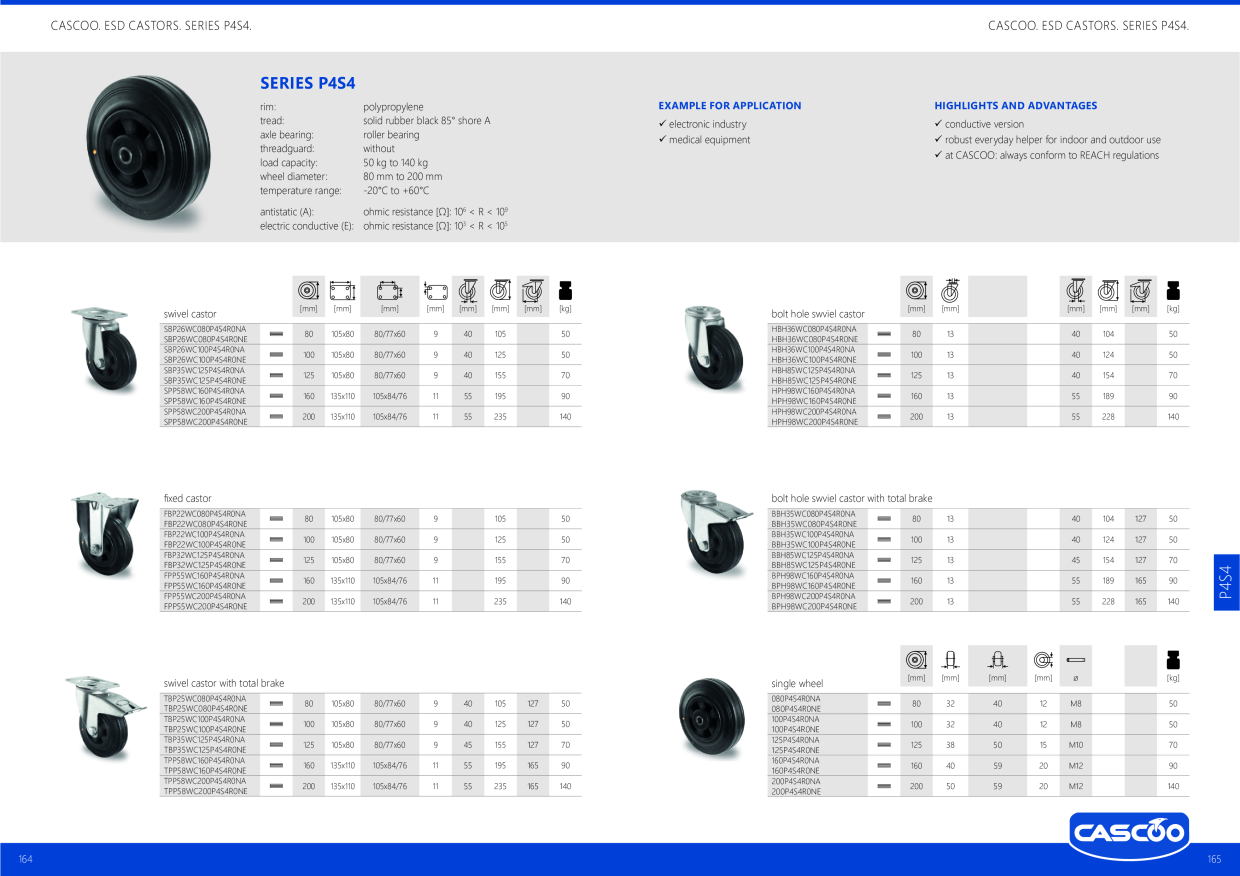Click 50 kg to 140 kg load capacity
Image resolution: width=1240 pixels, height=876 pixels.
[395, 162]
